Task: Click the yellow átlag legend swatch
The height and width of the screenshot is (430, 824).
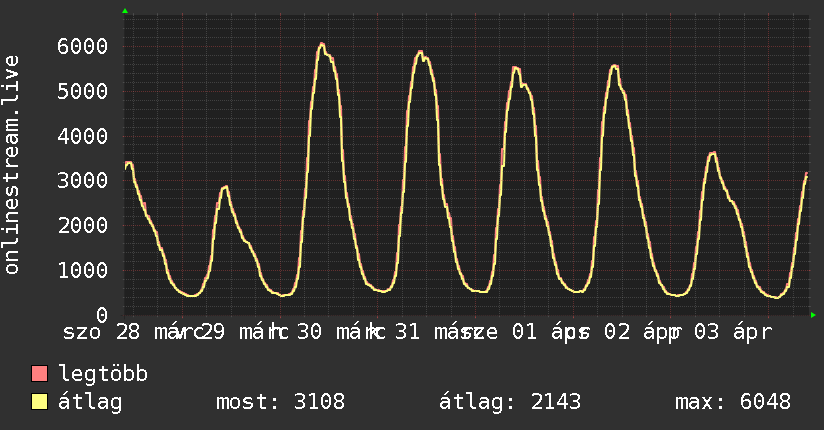Action: click(x=40, y=402)
